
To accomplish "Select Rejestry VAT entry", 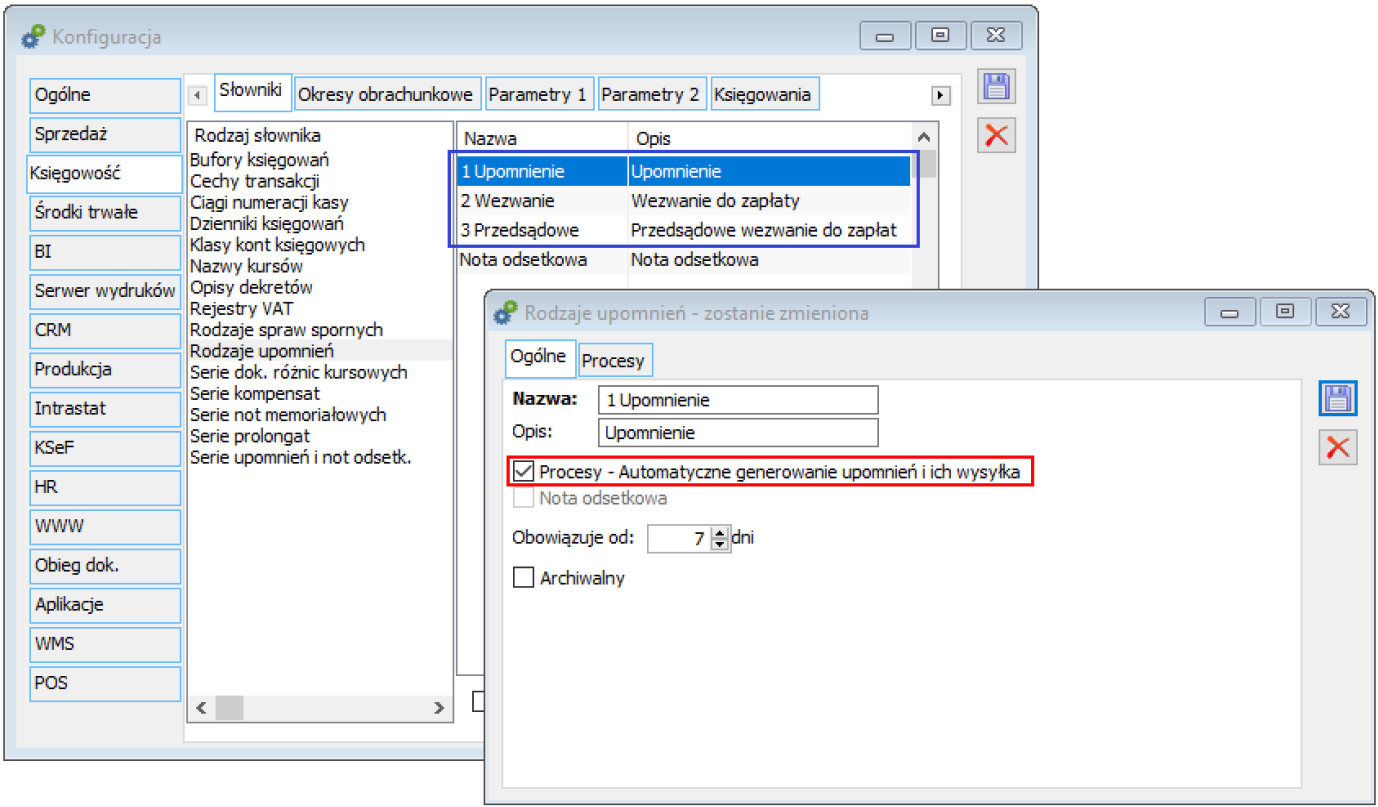I will 320,308.
